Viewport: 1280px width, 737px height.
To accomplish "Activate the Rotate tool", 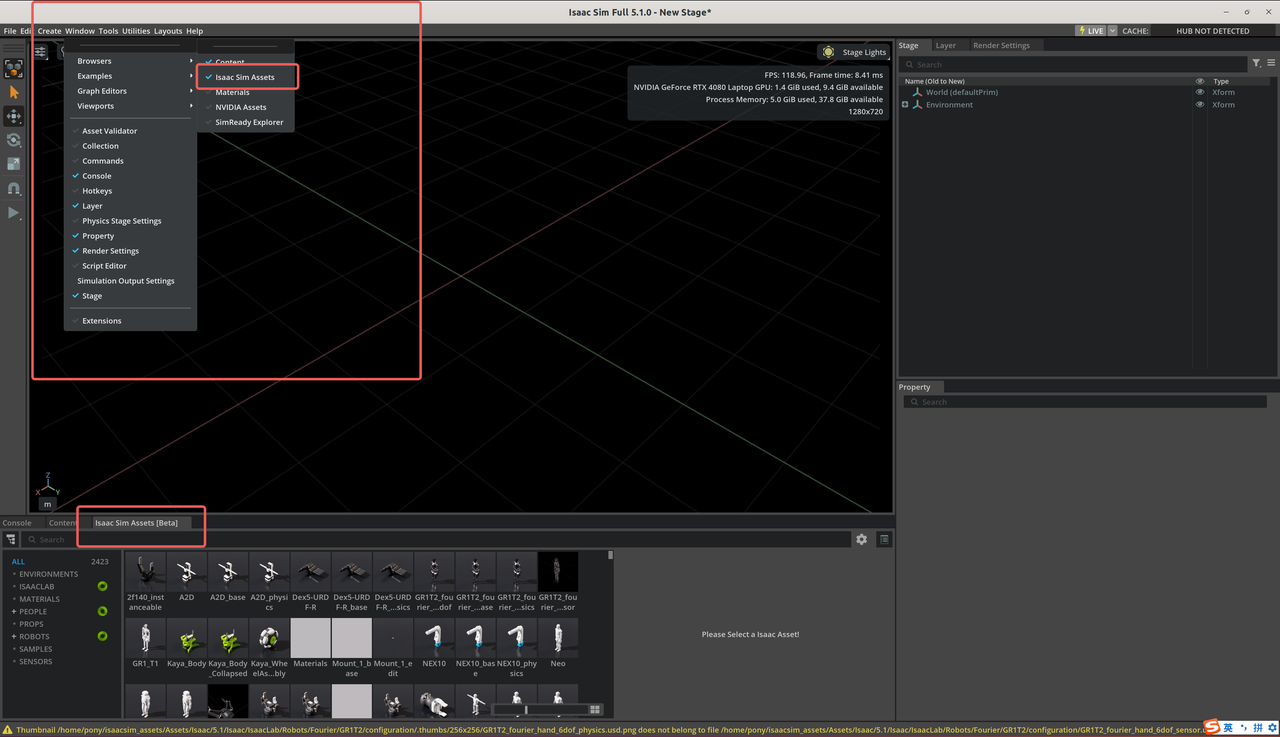I will [x=14, y=140].
